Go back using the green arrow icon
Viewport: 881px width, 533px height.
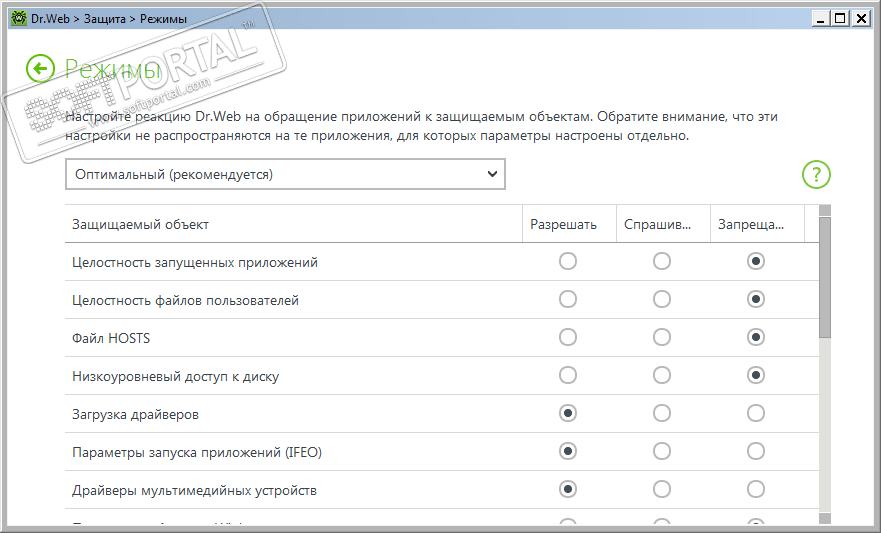click(x=40, y=69)
